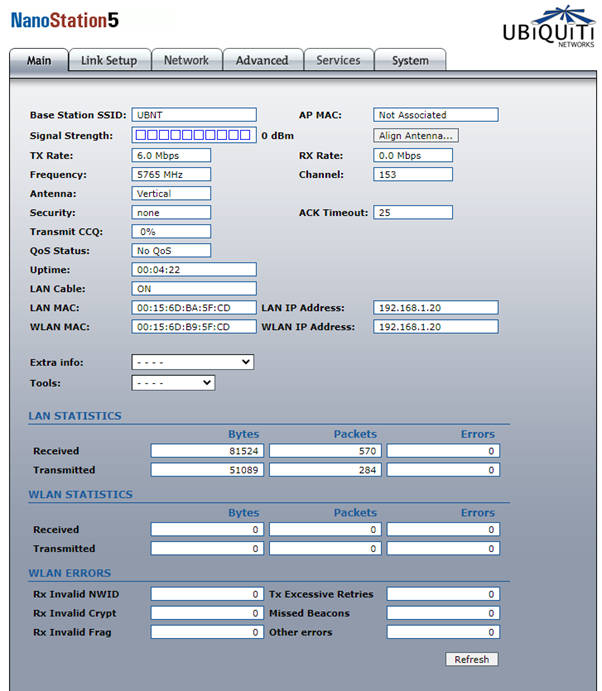Go to the Advanced tab
602x691 pixels.
pos(262,61)
